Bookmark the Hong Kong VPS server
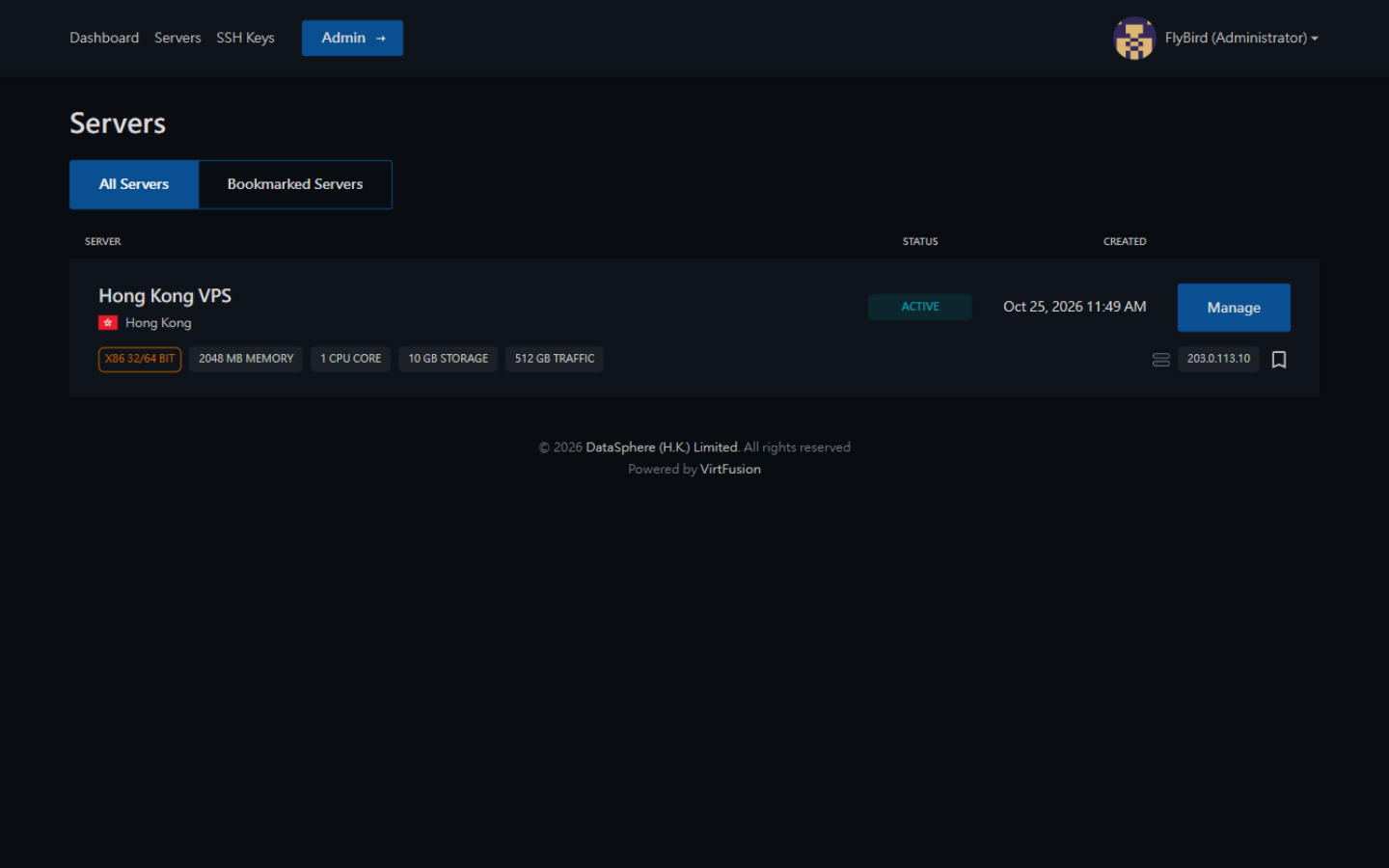This screenshot has width=1389, height=868. (x=1279, y=360)
